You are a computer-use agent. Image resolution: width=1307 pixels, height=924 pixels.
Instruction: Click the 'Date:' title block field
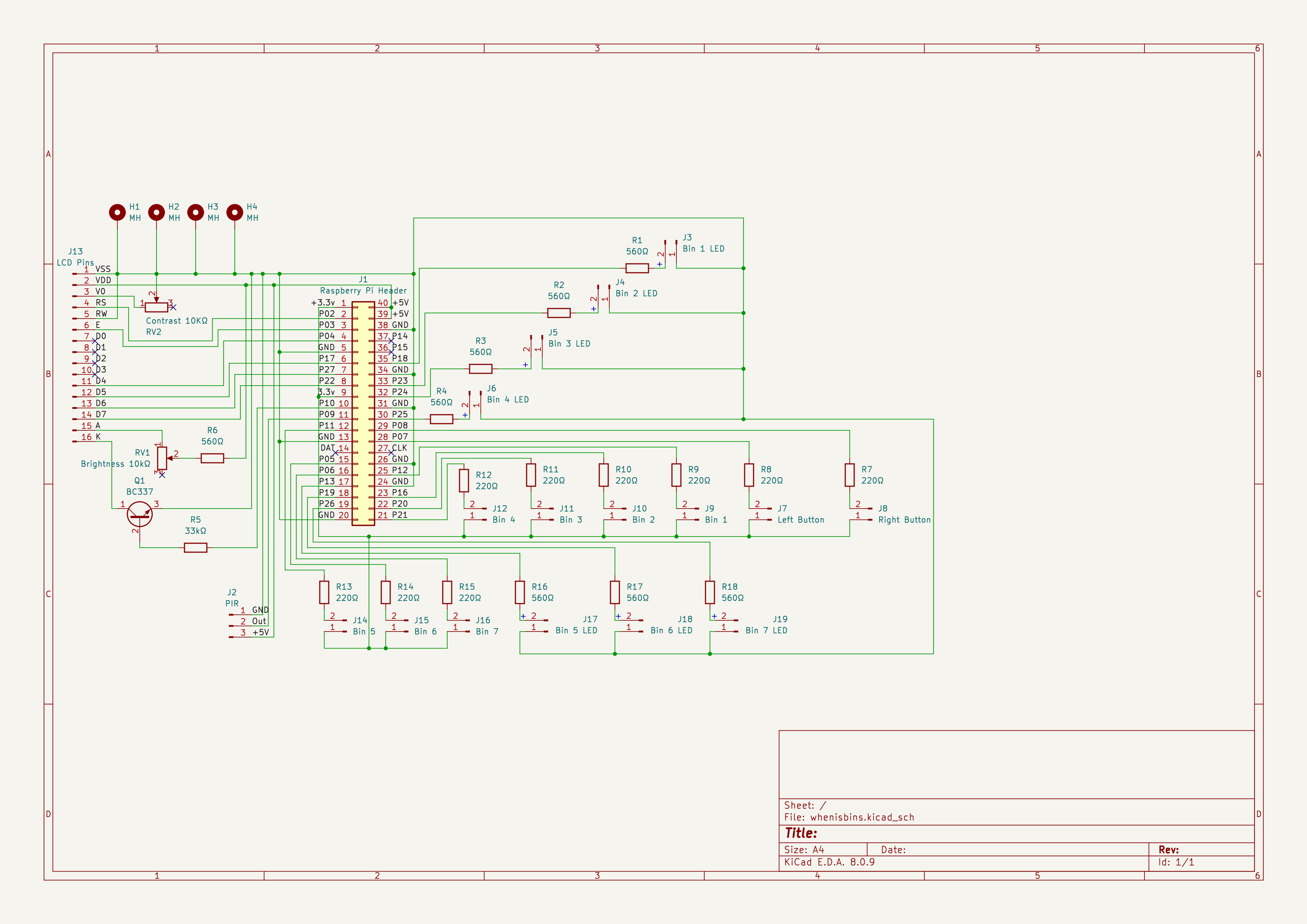(x=893, y=850)
